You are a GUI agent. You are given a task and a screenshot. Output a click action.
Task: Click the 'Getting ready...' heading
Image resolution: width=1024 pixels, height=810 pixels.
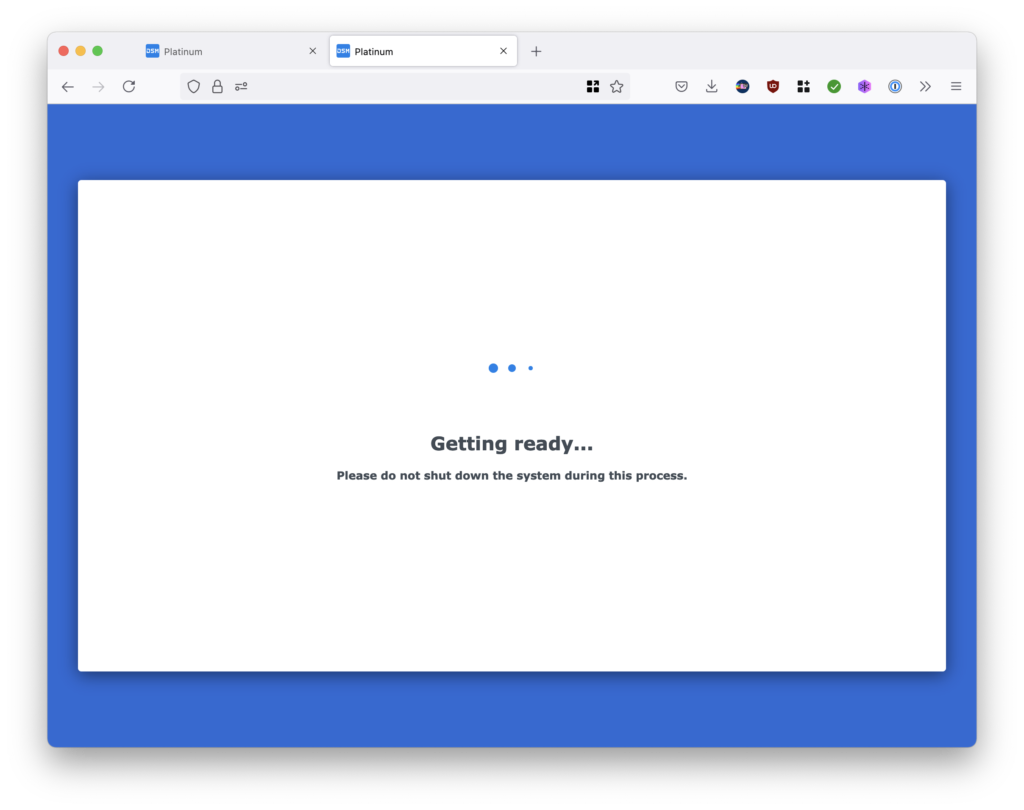click(511, 444)
